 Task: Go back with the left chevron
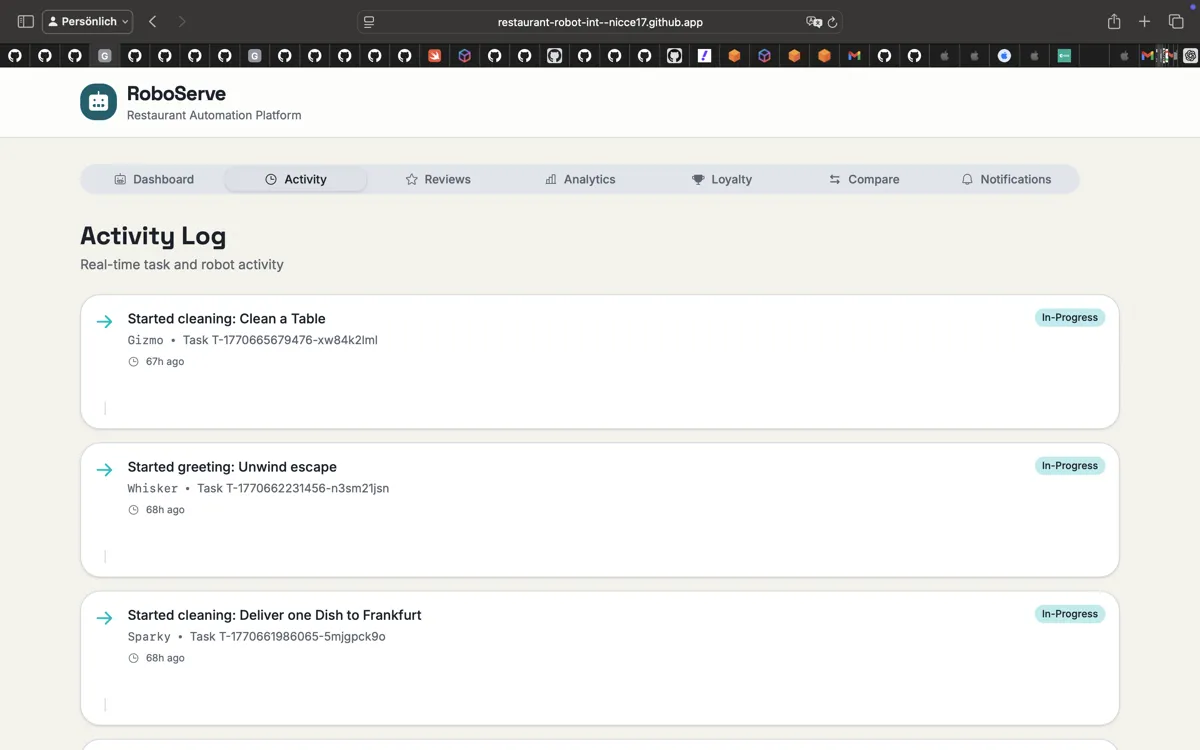(153, 22)
